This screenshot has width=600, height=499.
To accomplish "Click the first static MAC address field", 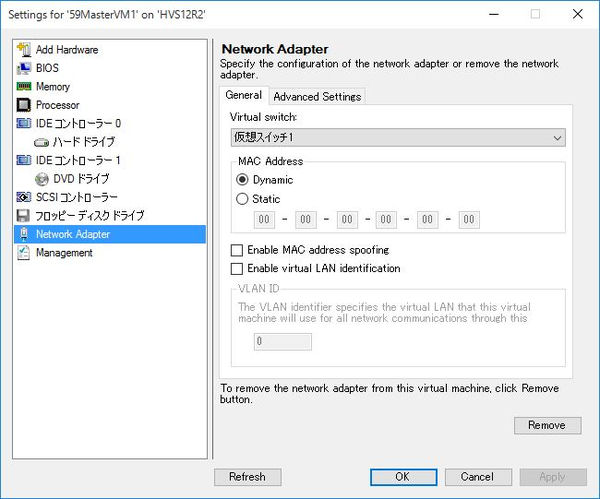I will click(265, 220).
